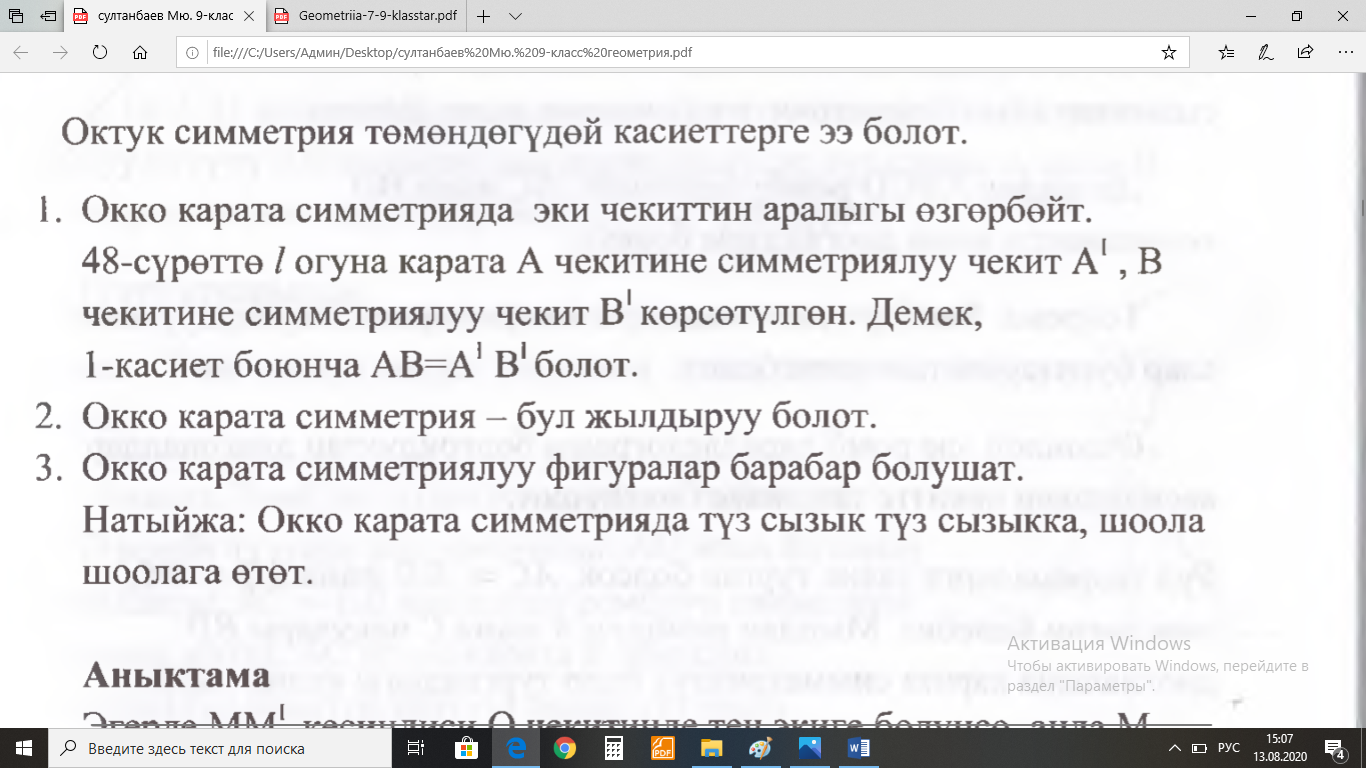Select Microsoft Edge taskbar icon
The height and width of the screenshot is (768, 1366).
[x=516, y=748]
